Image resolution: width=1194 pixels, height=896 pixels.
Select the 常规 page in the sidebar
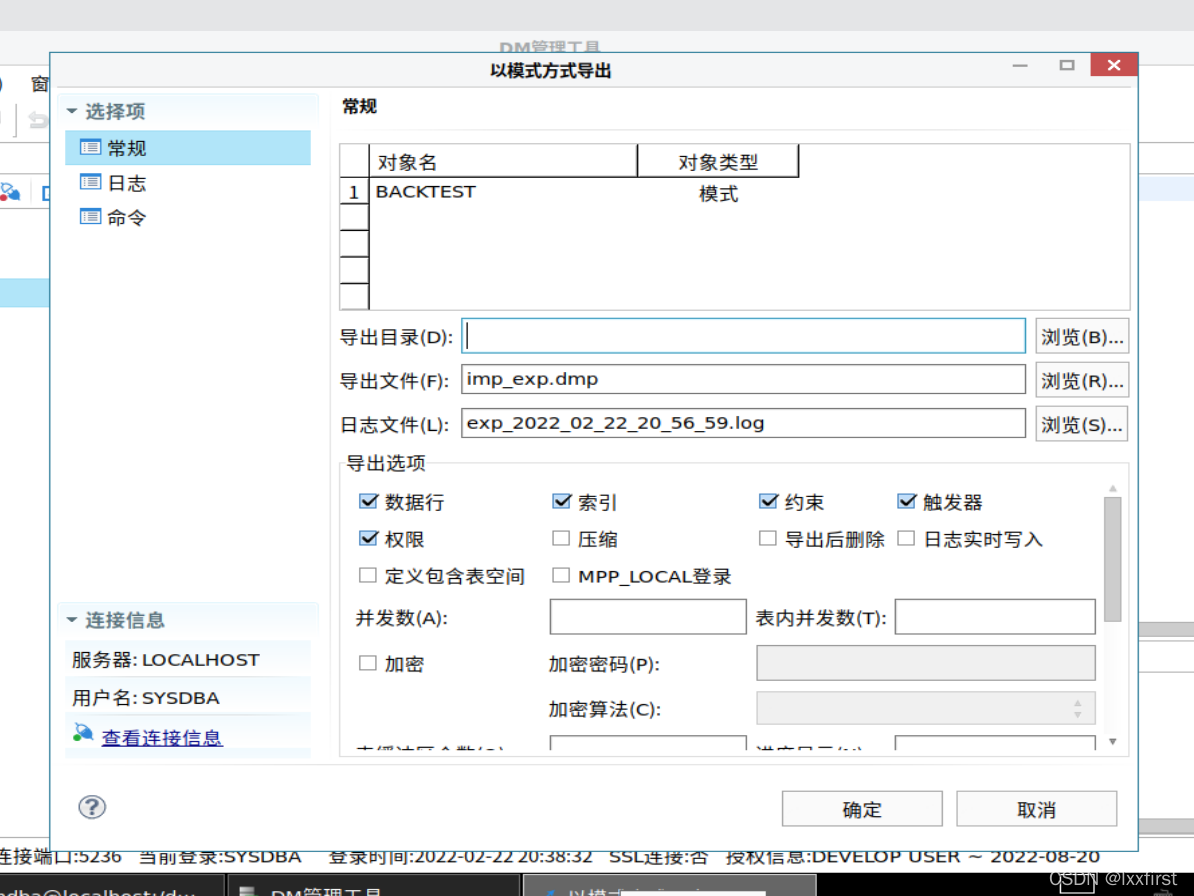pyautogui.click(x=188, y=148)
